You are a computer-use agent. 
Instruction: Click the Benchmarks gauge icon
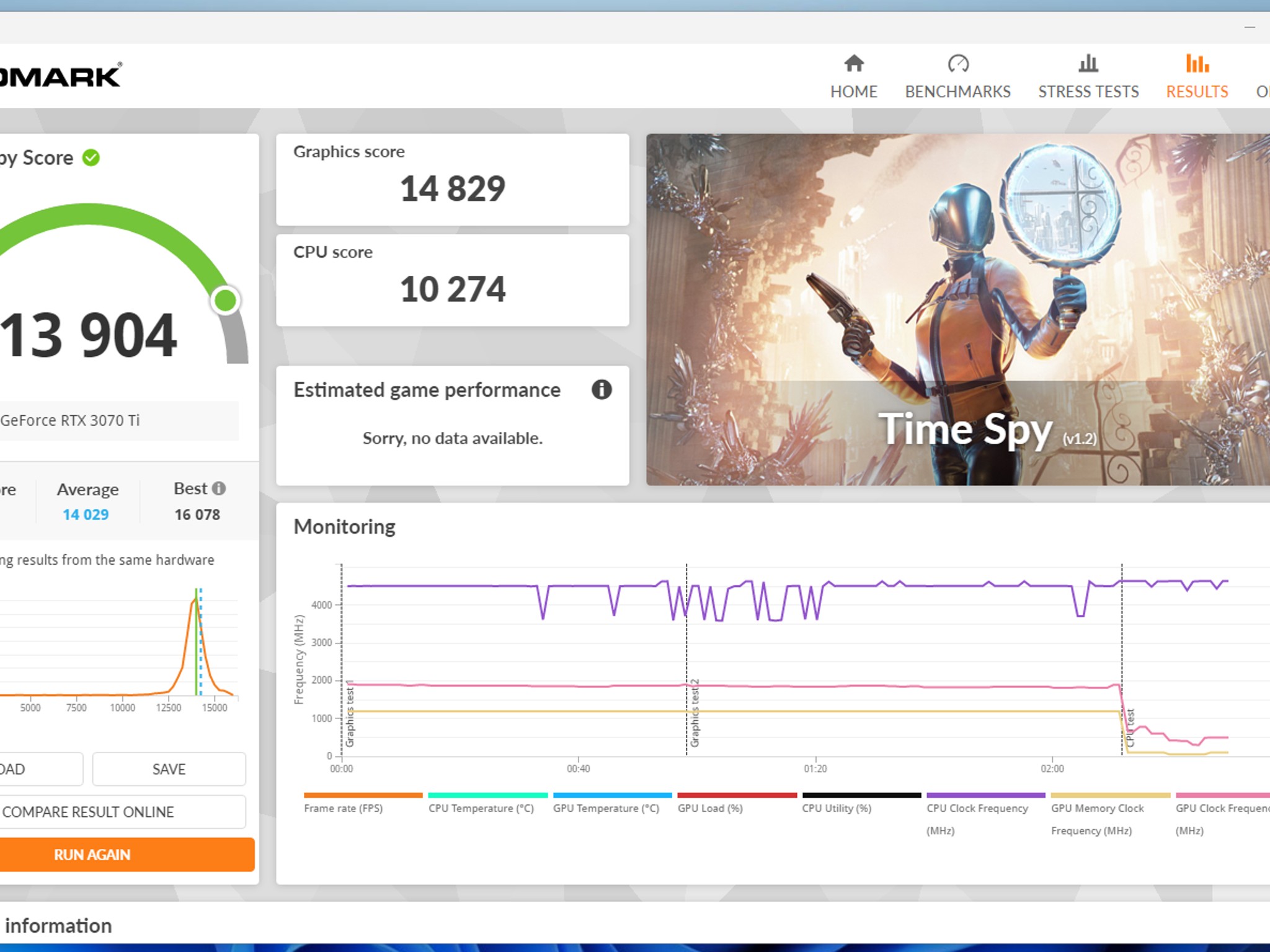click(957, 64)
